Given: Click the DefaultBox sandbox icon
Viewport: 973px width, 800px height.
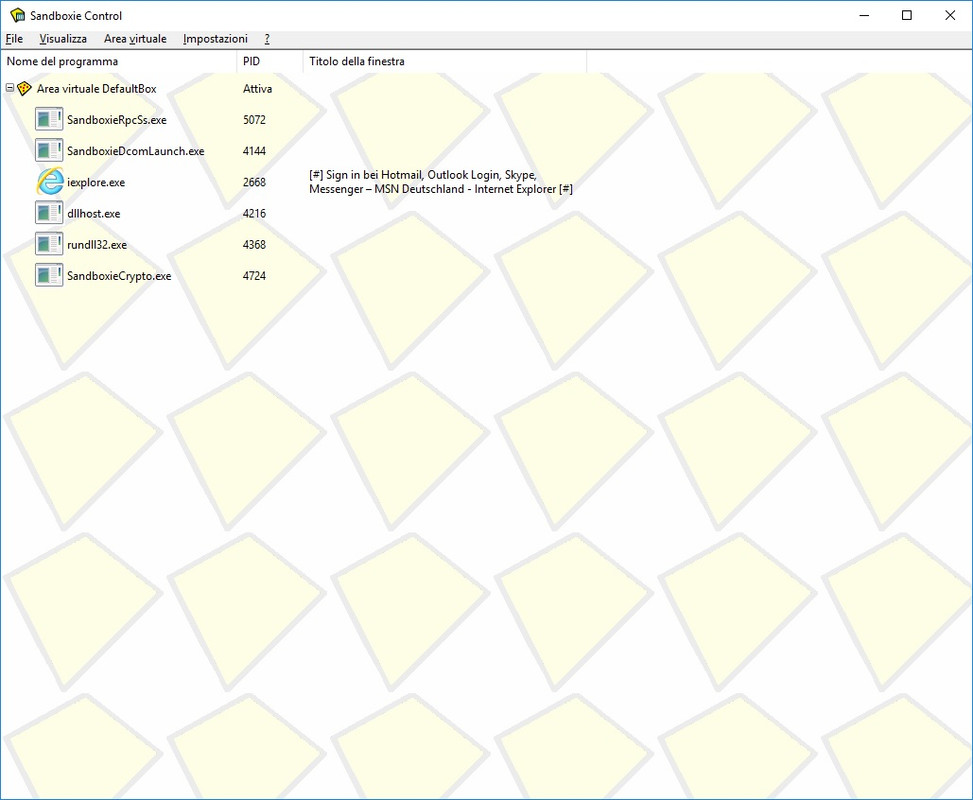Looking at the screenshot, I should (24, 89).
